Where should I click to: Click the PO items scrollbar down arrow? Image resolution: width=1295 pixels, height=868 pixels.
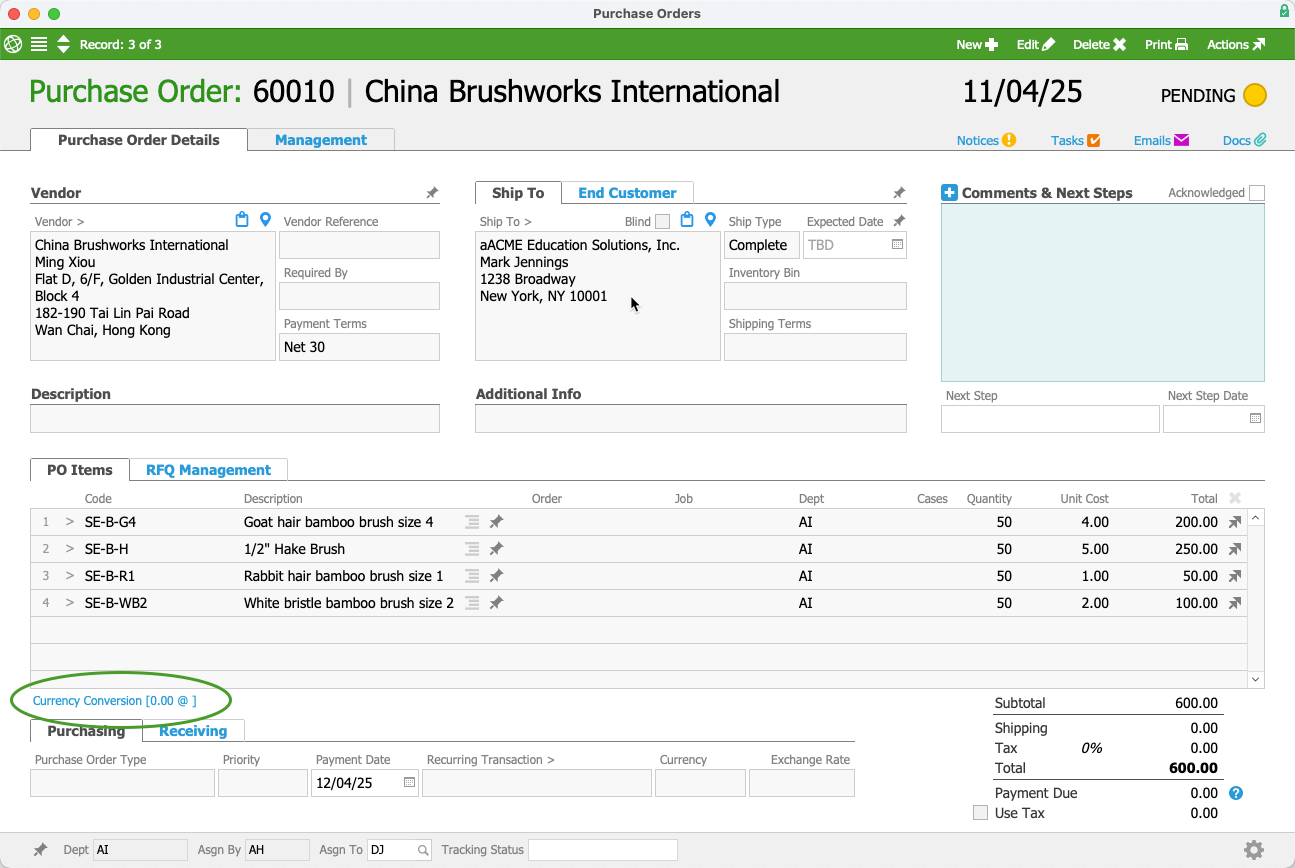(1256, 679)
